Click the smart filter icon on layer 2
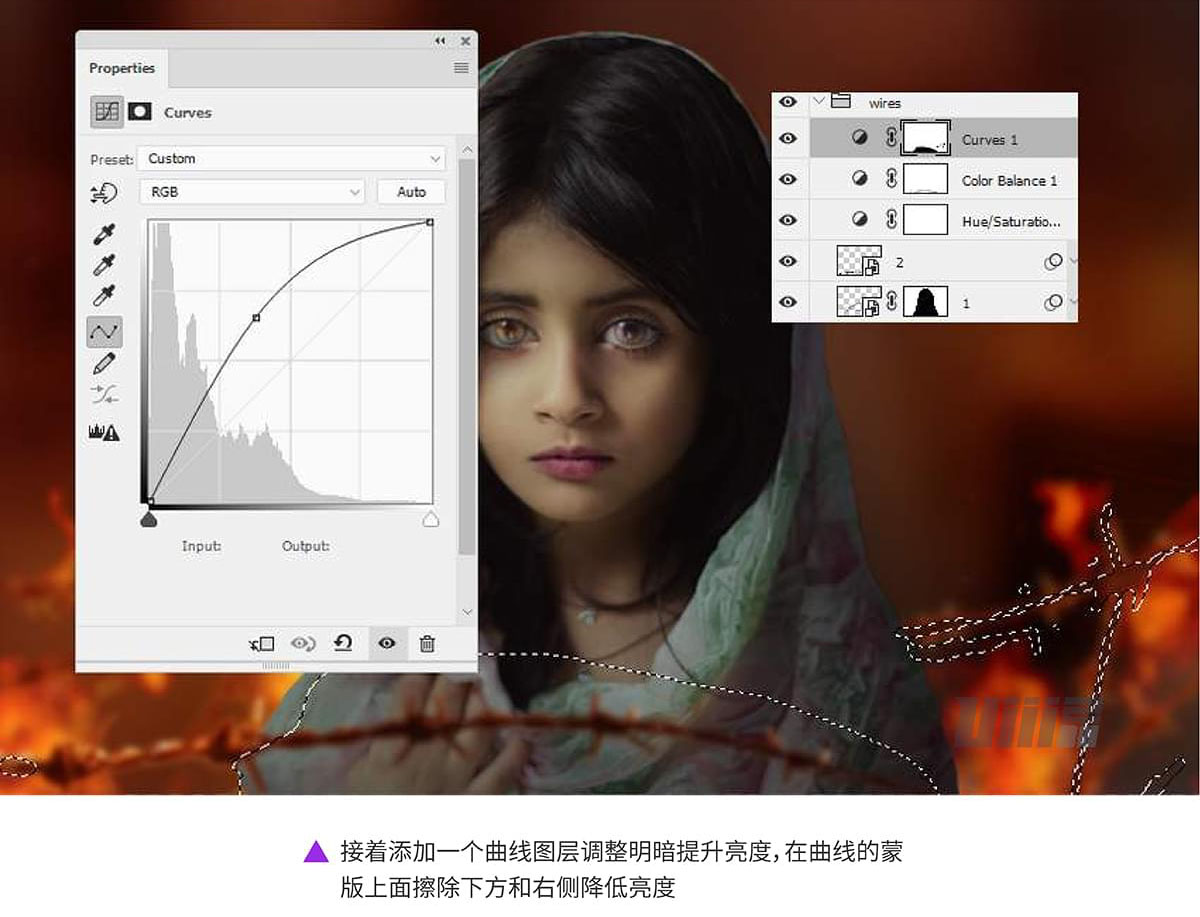Screen dimensions: 1200x917 [1053, 261]
